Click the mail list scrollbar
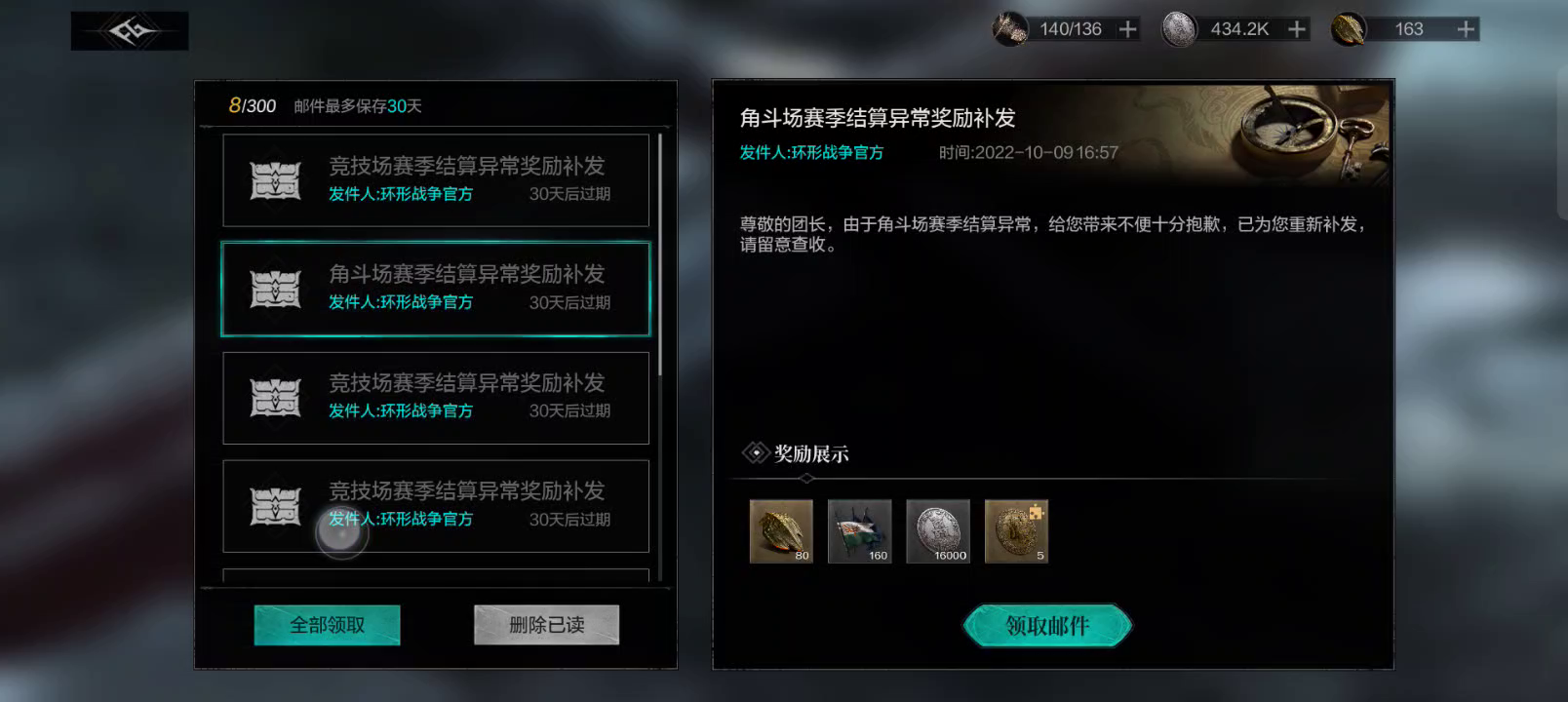Image resolution: width=1568 pixels, height=702 pixels. (660, 255)
